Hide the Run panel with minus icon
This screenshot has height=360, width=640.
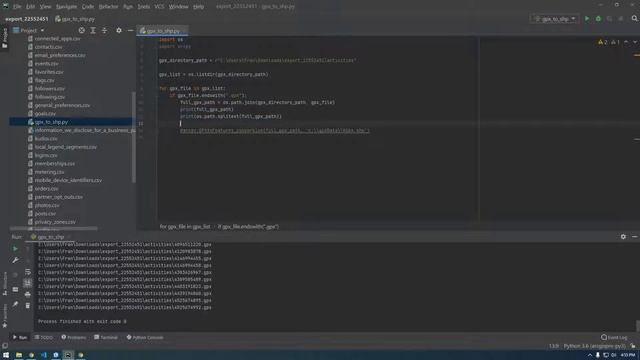tap(634, 237)
